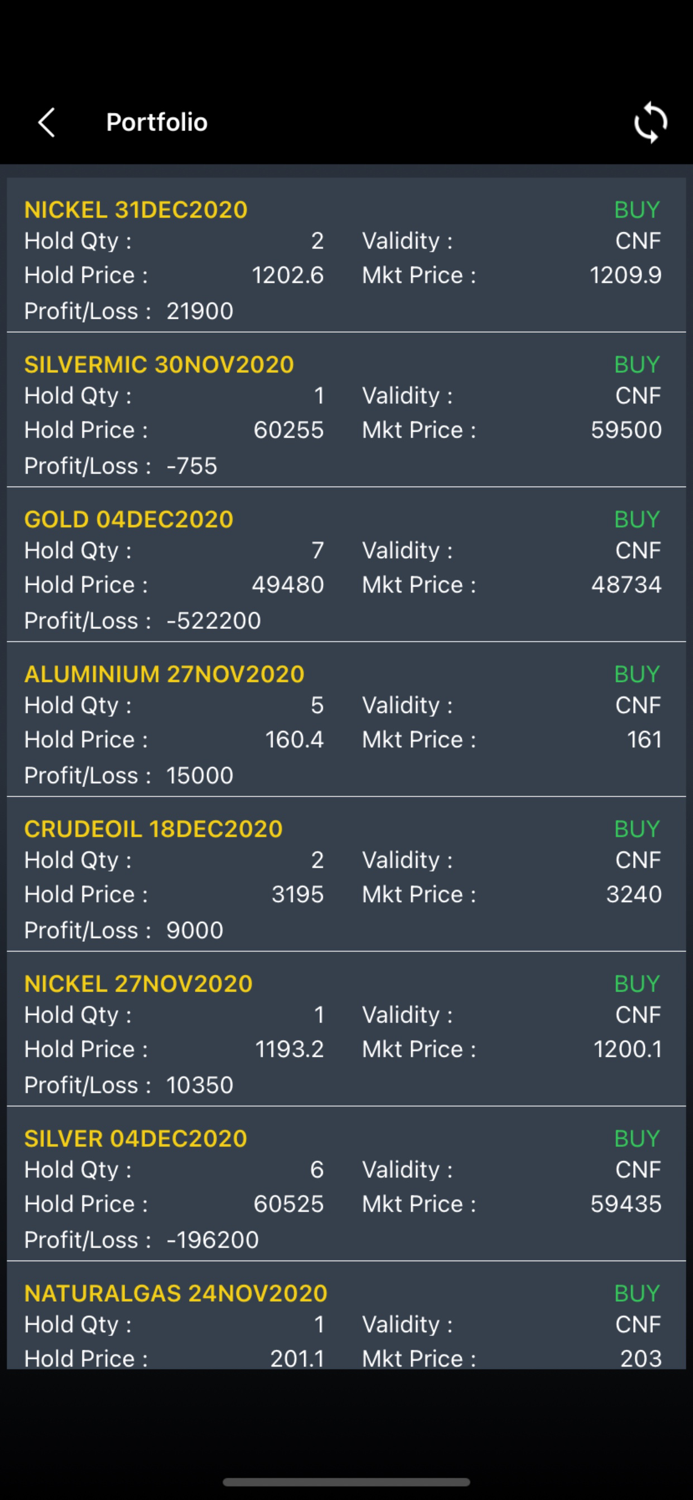Tap the ALUMINIUM 27NOV2020 holding row
This screenshot has height=1500, width=693.
164,674
